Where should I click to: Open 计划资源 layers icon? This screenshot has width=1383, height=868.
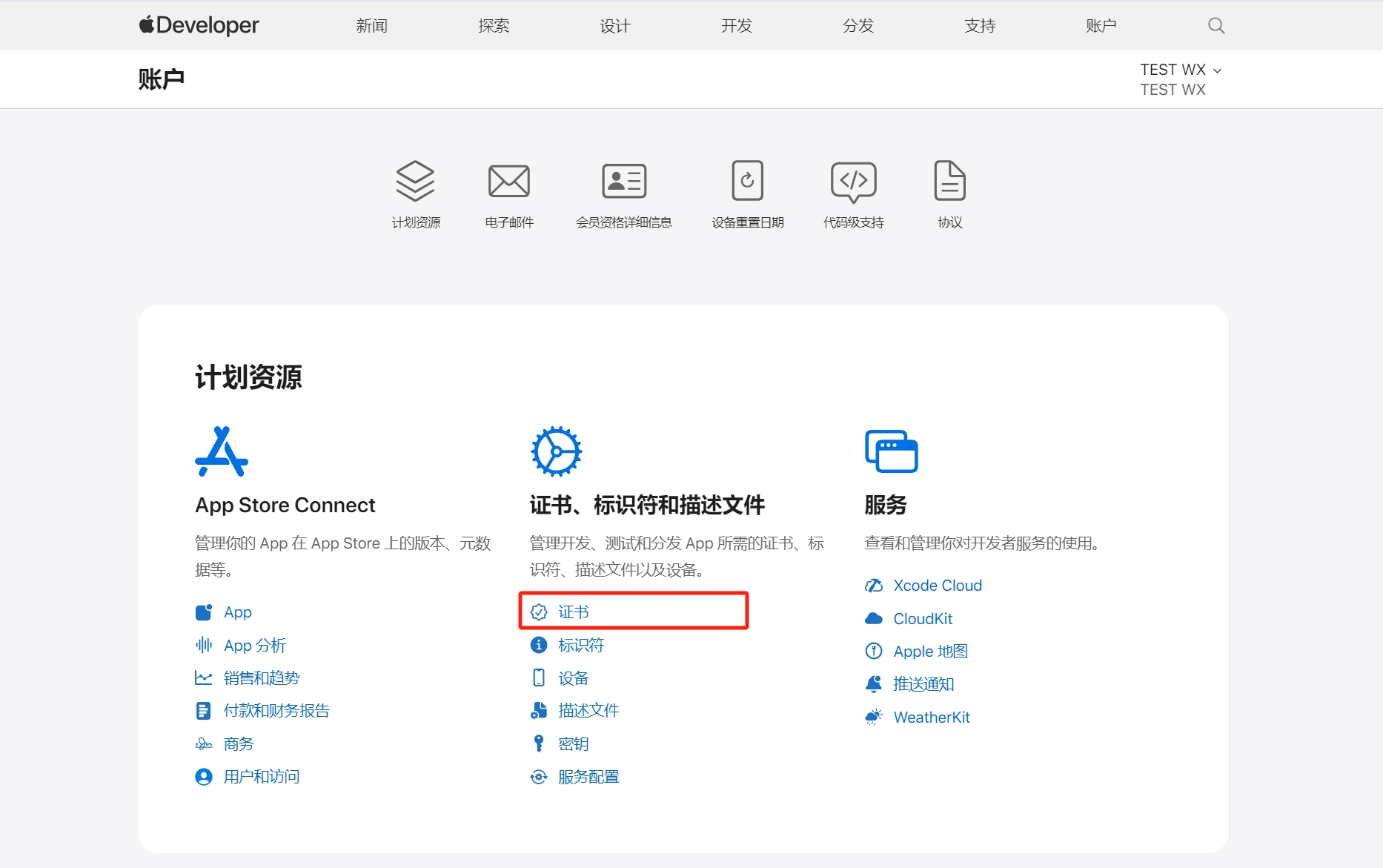click(x=415, y=181)
